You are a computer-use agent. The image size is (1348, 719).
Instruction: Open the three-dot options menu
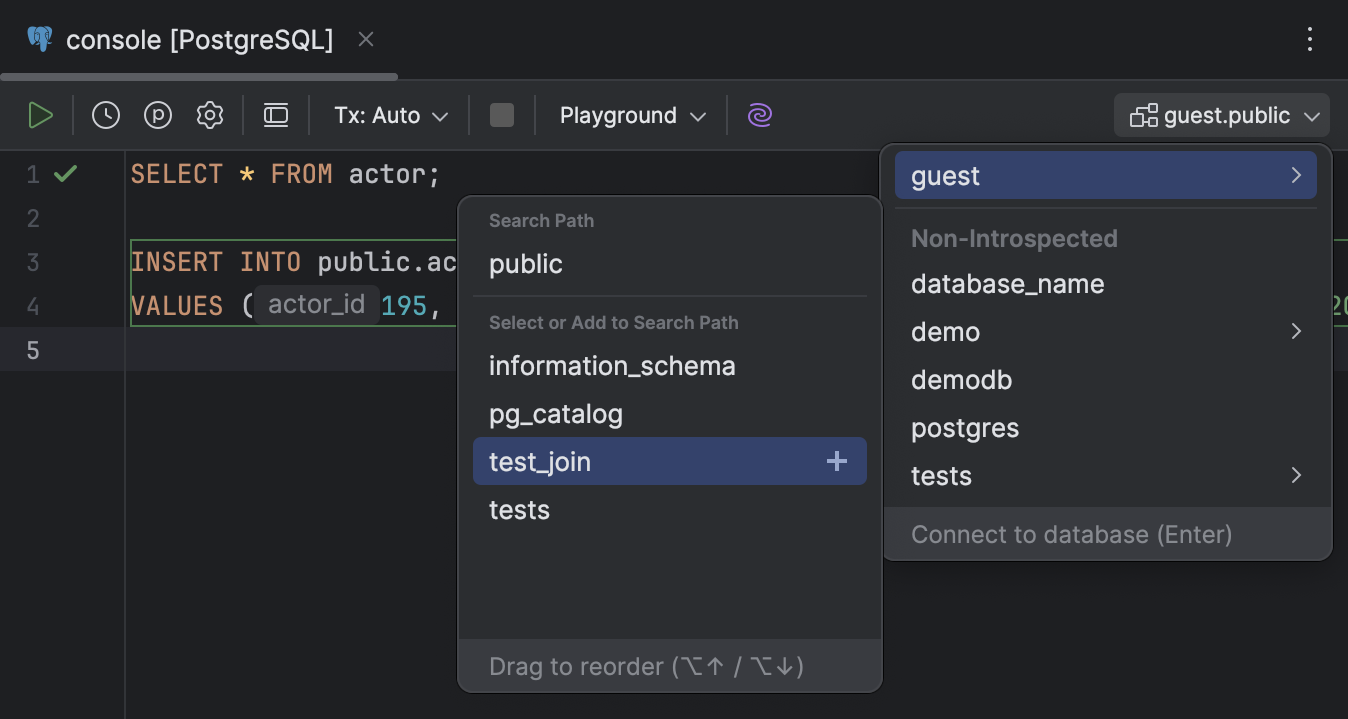[1310, 39]
